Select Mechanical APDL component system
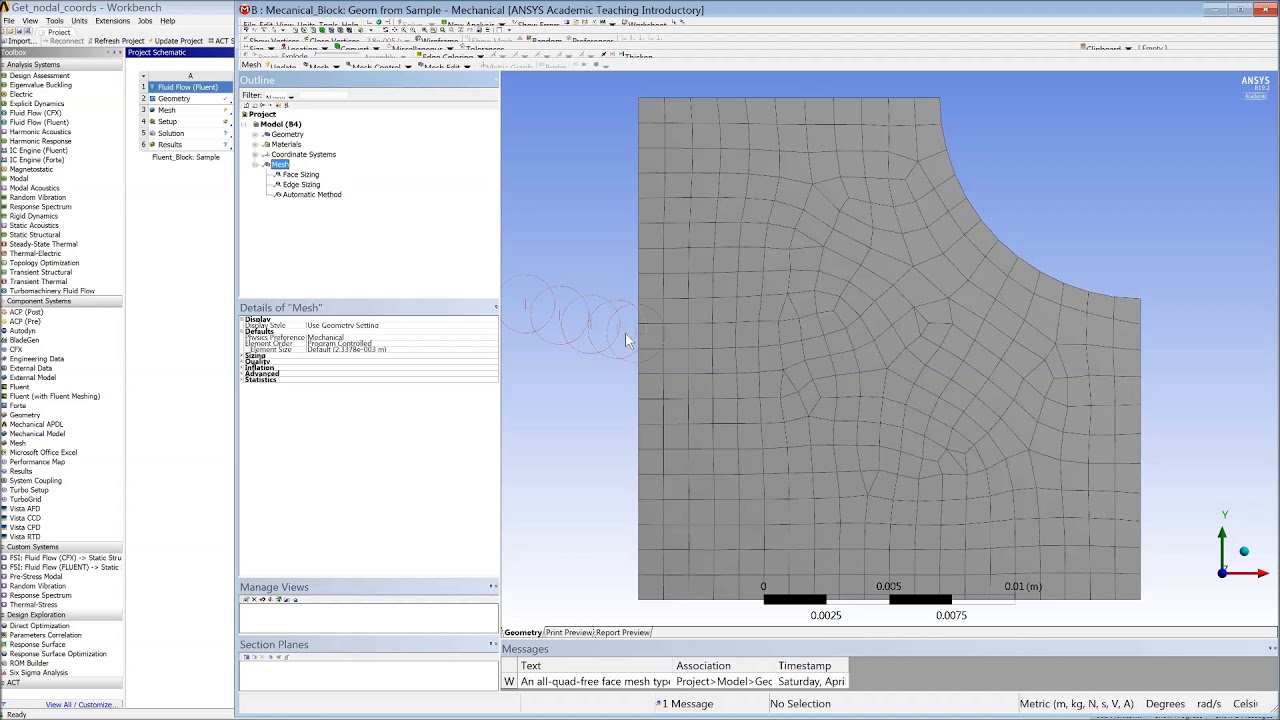1280x720 pixels. click(36, 424)
